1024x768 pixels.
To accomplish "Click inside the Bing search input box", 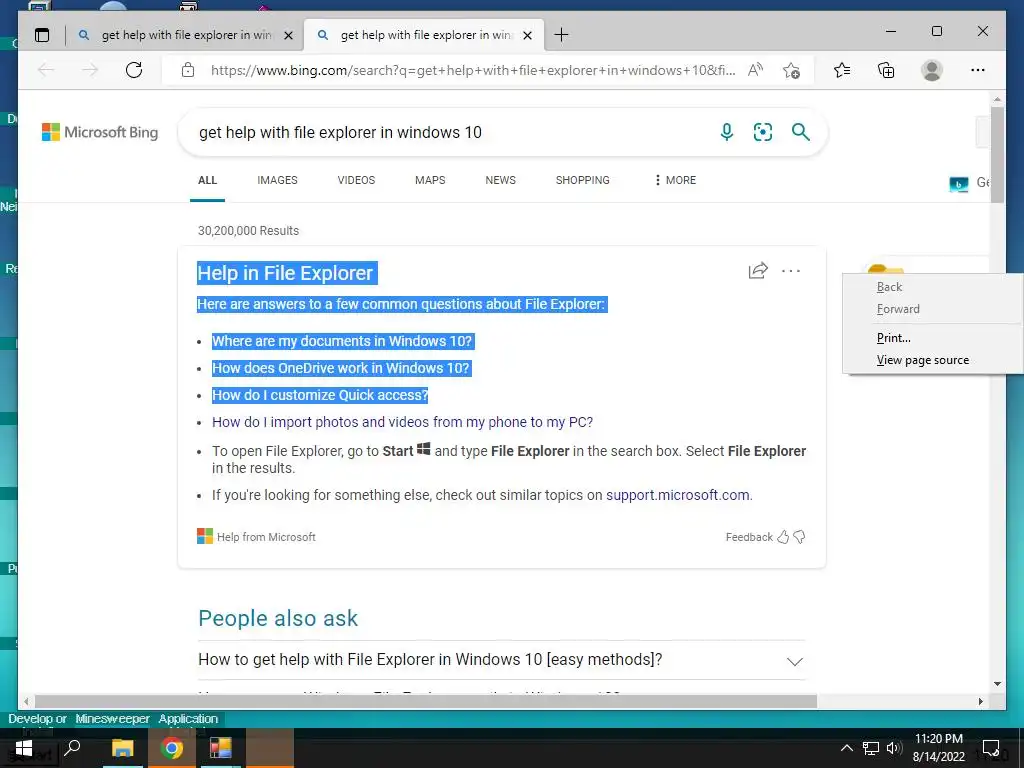I will 451,133.
